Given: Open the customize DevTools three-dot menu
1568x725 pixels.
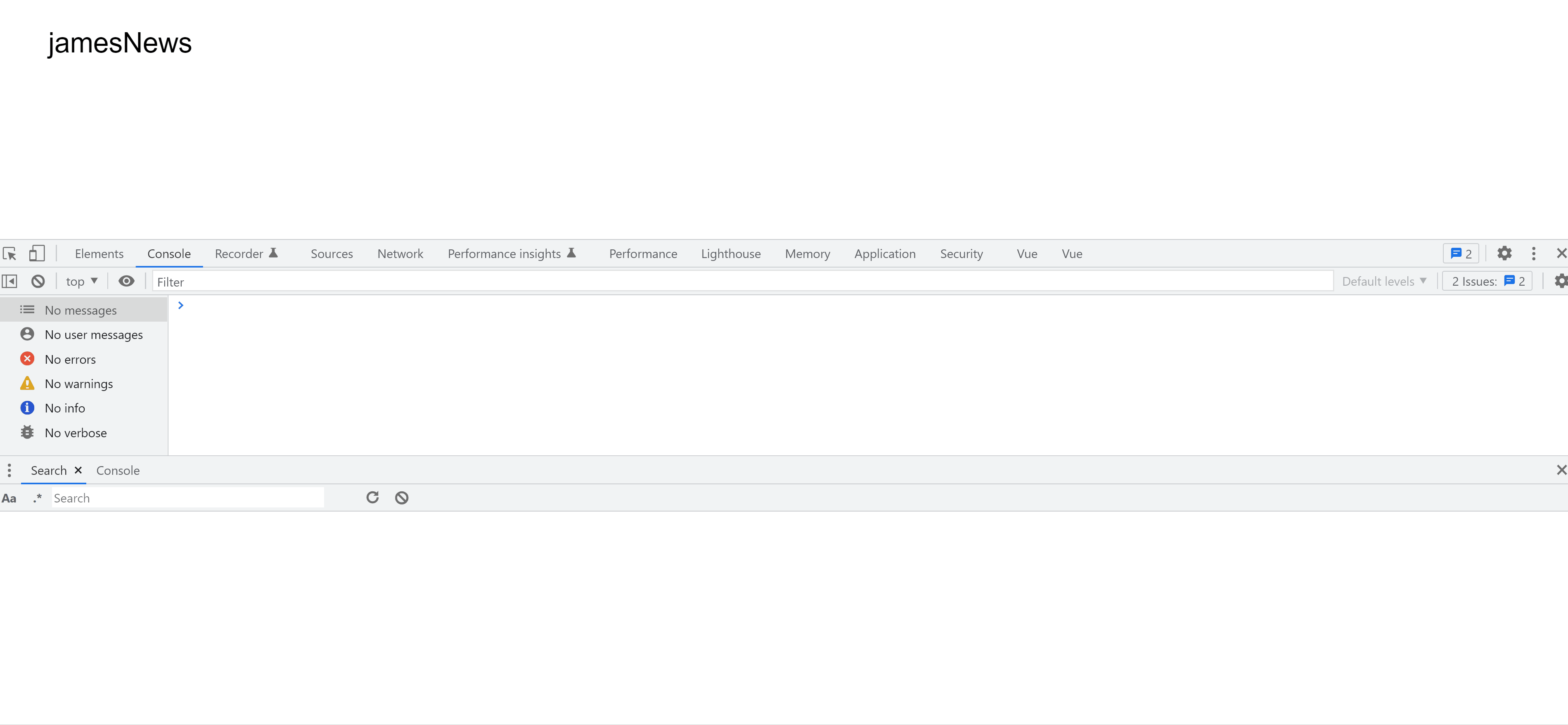Looking at the screenshot, I should [x=1533, y=253].
